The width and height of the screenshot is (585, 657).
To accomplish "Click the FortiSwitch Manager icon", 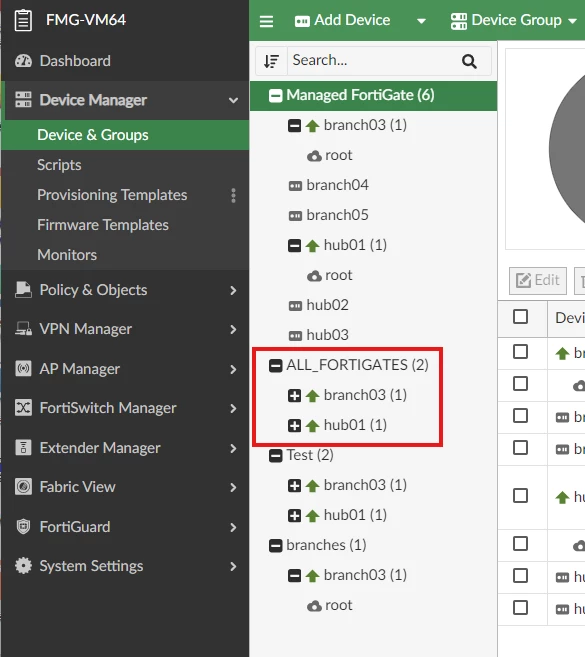I will pyautogui.click(x=23, y=408).
